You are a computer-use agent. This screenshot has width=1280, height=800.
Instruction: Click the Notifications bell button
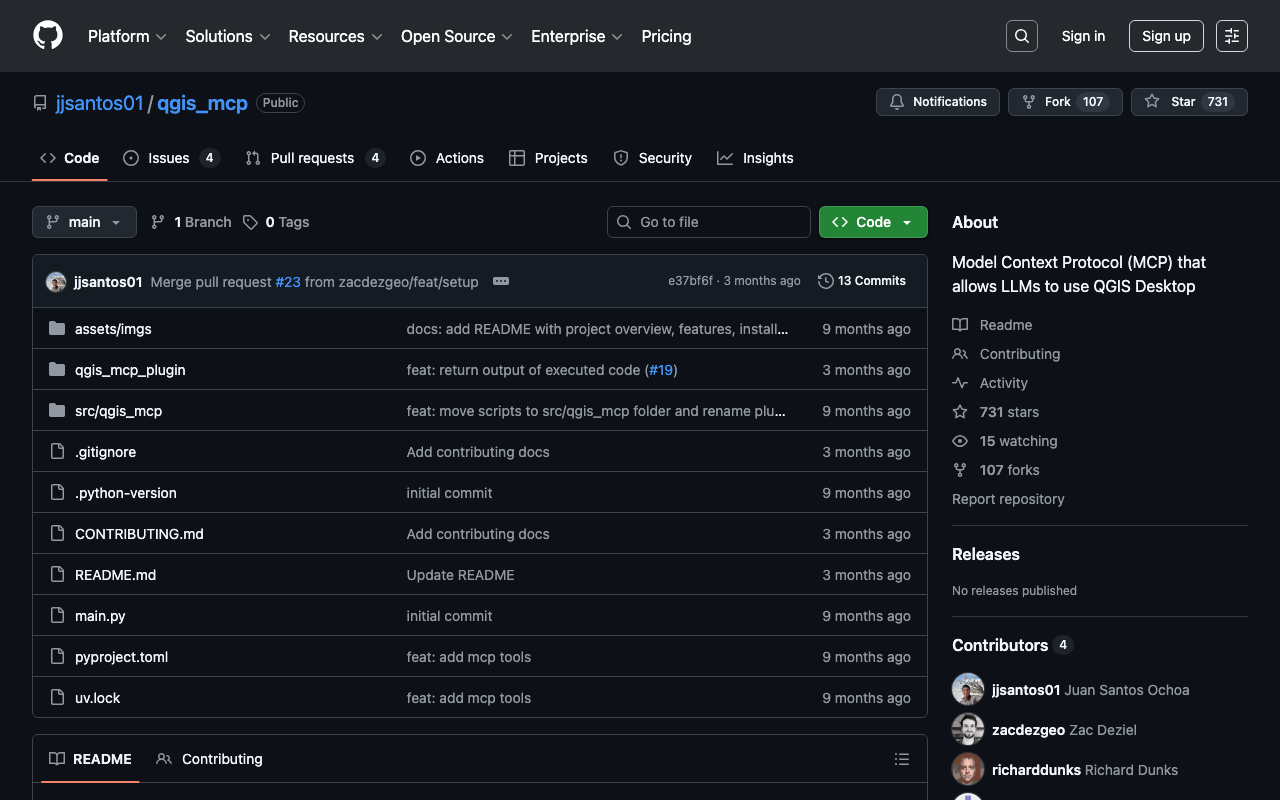point(937,102)
